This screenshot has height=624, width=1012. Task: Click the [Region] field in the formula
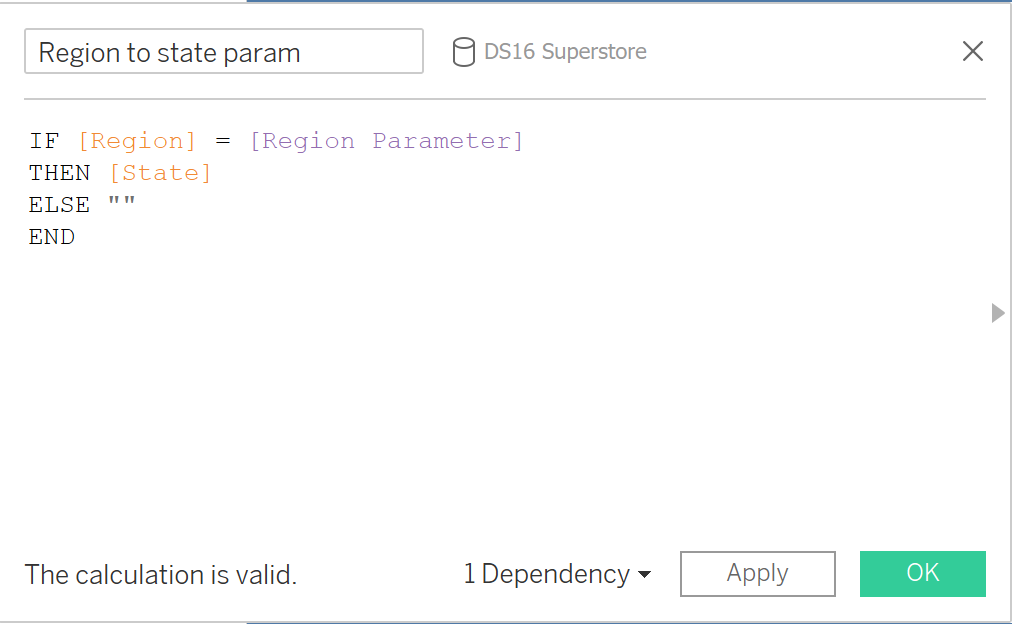click(x=137, y=141)
